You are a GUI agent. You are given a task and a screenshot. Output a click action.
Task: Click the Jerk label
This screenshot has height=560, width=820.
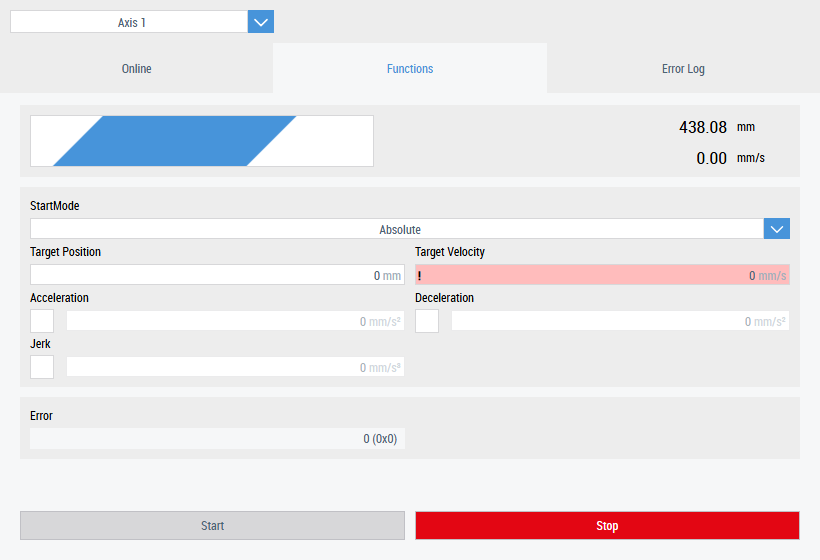[40, 344]
